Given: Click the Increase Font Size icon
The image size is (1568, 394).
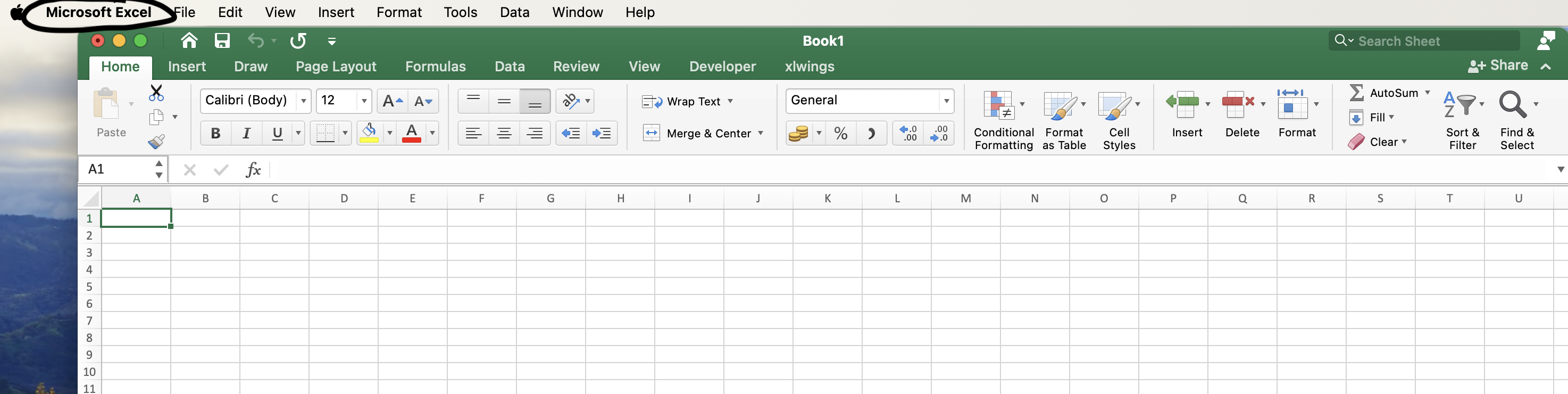Looking at the screenshot, I should 392,101.
